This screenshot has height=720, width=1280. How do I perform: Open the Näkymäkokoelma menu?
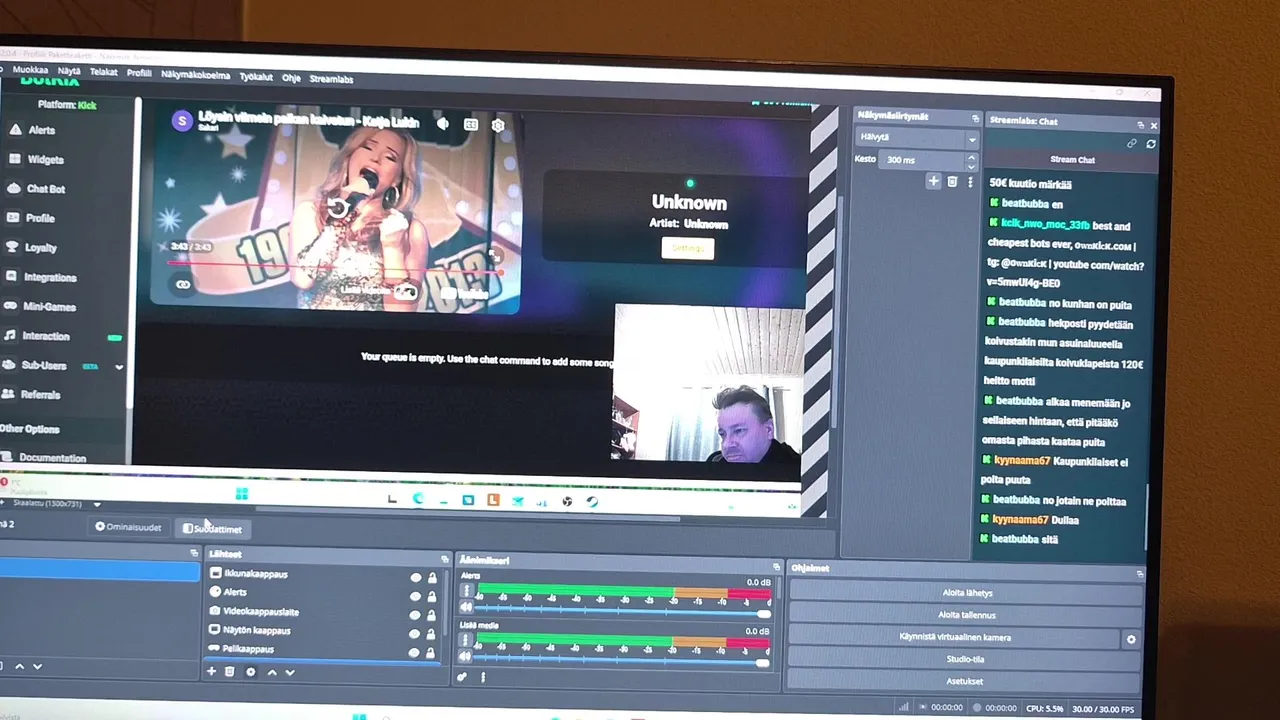tap(195, 75)
